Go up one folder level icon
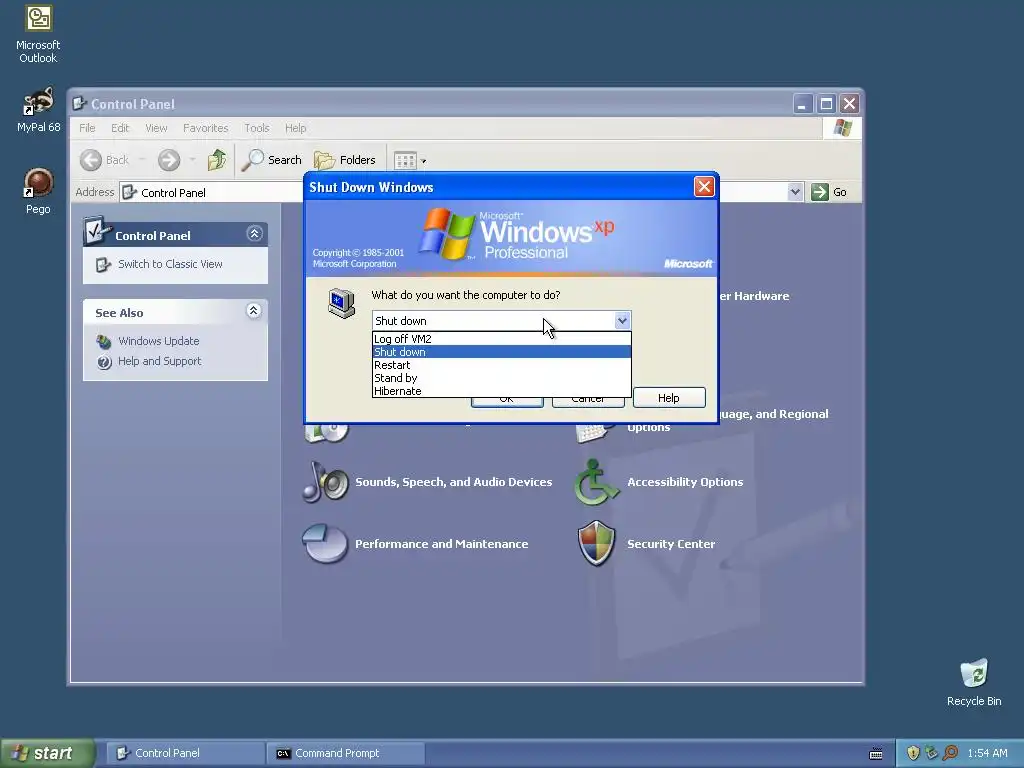1024x768 pixels. 217,160
